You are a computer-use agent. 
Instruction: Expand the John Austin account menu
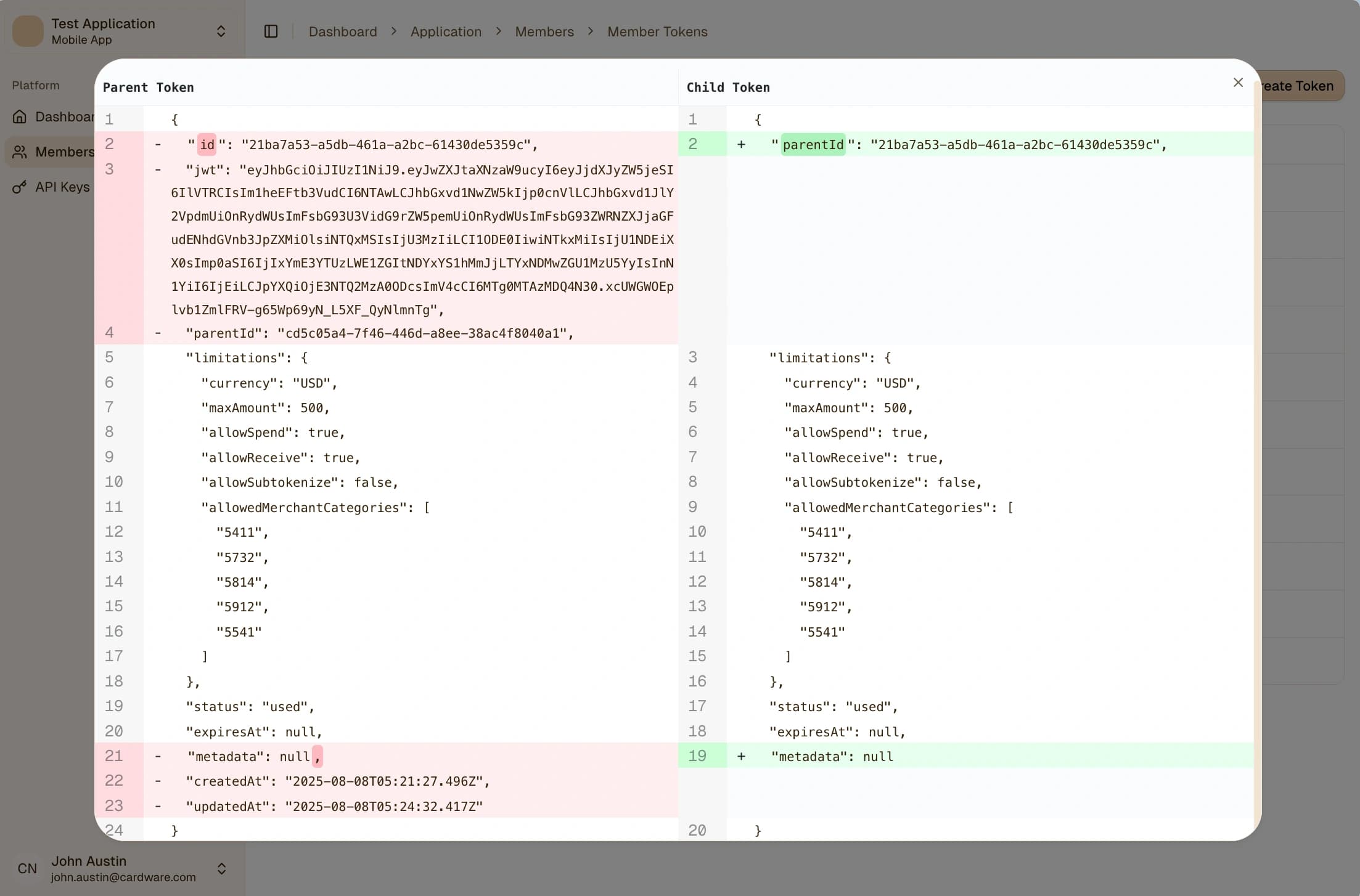[x=221, y=868]
